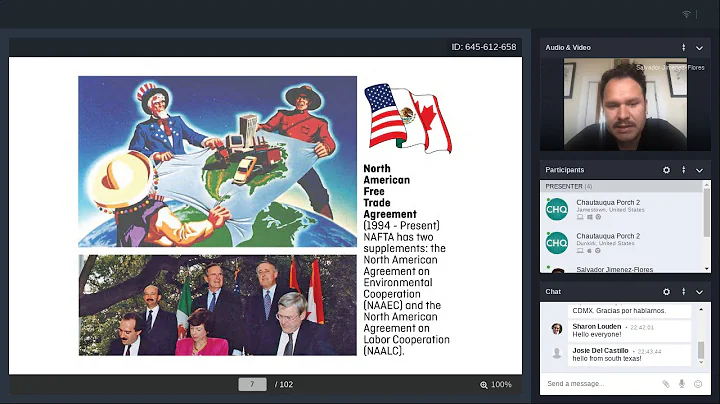Click the 'hello from south texas!' message
The image size is (720, 404).
(607, 359)
